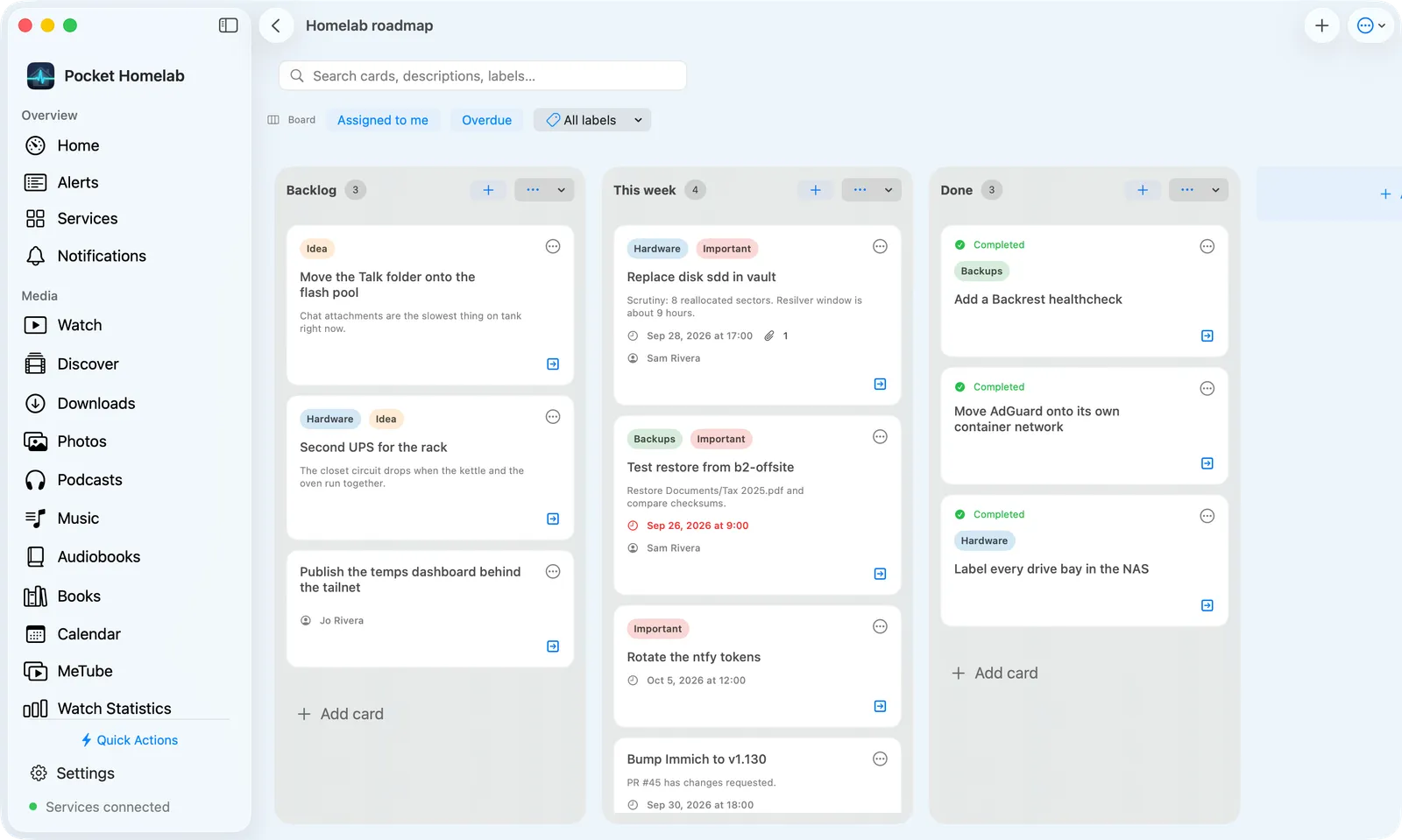Image resolution: width=1402 pixels, height=840 pixels.
Task: Toggle the Assigned to me filter
Action: [383, 120]
